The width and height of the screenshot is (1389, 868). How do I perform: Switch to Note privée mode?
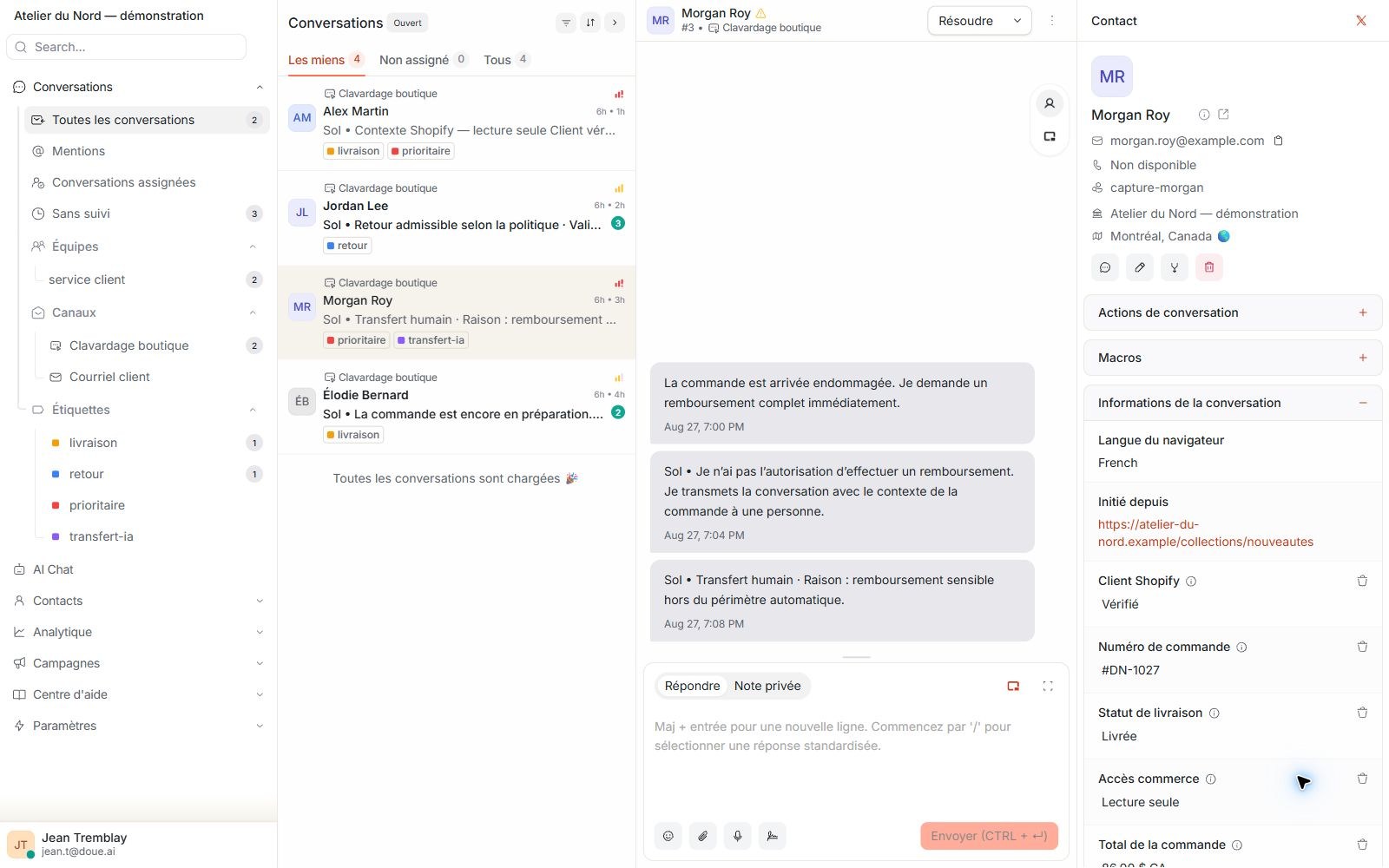(x=767, y=686)
